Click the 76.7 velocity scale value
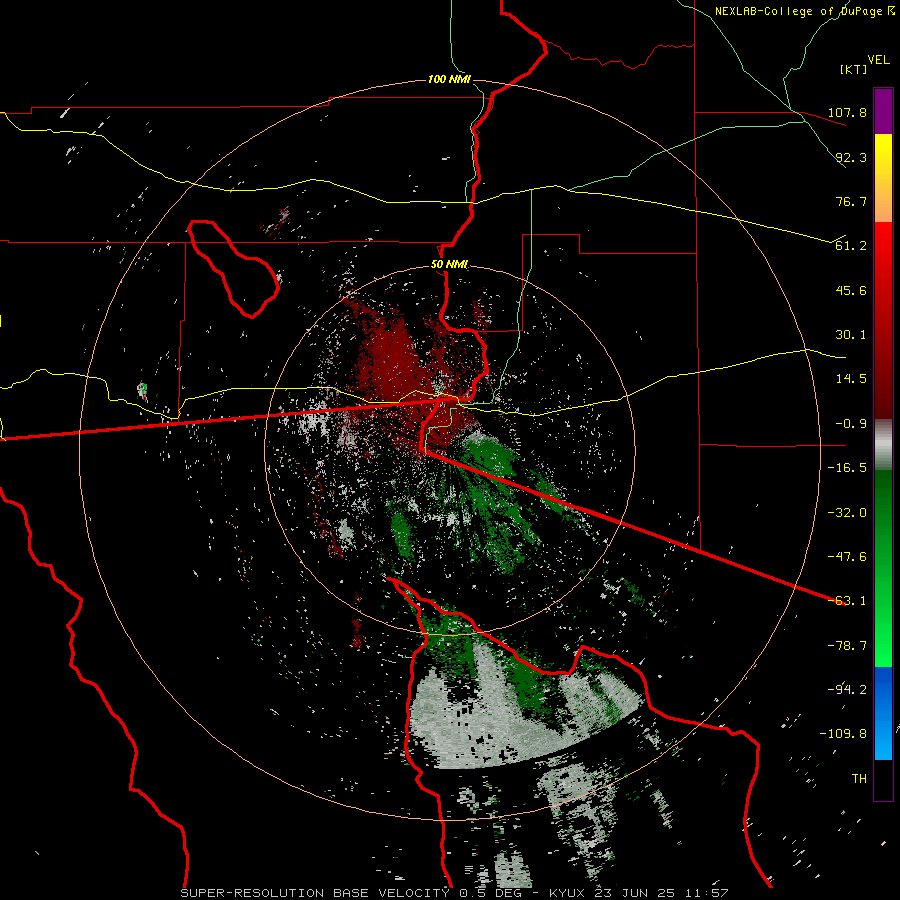900x900 pixels. 851,201
